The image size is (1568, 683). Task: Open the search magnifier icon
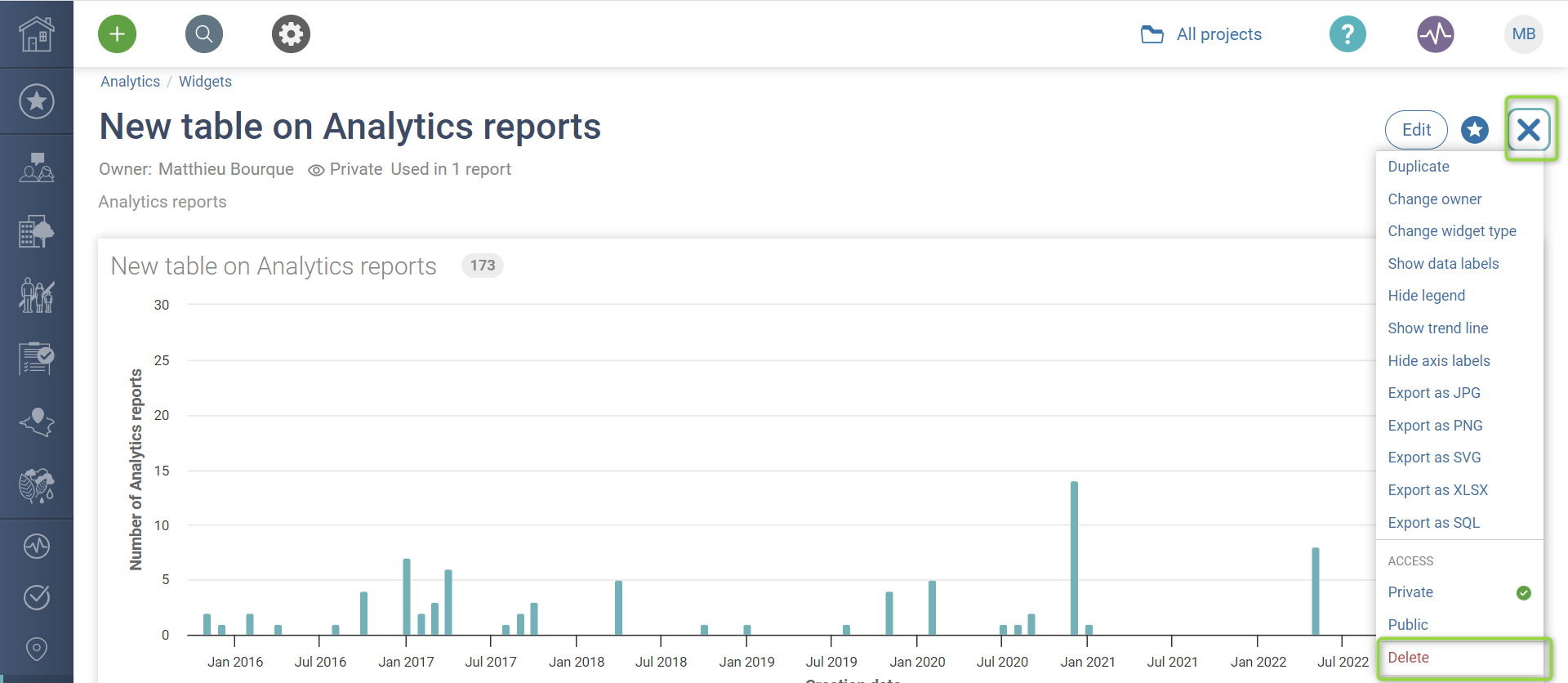(204, 34)
